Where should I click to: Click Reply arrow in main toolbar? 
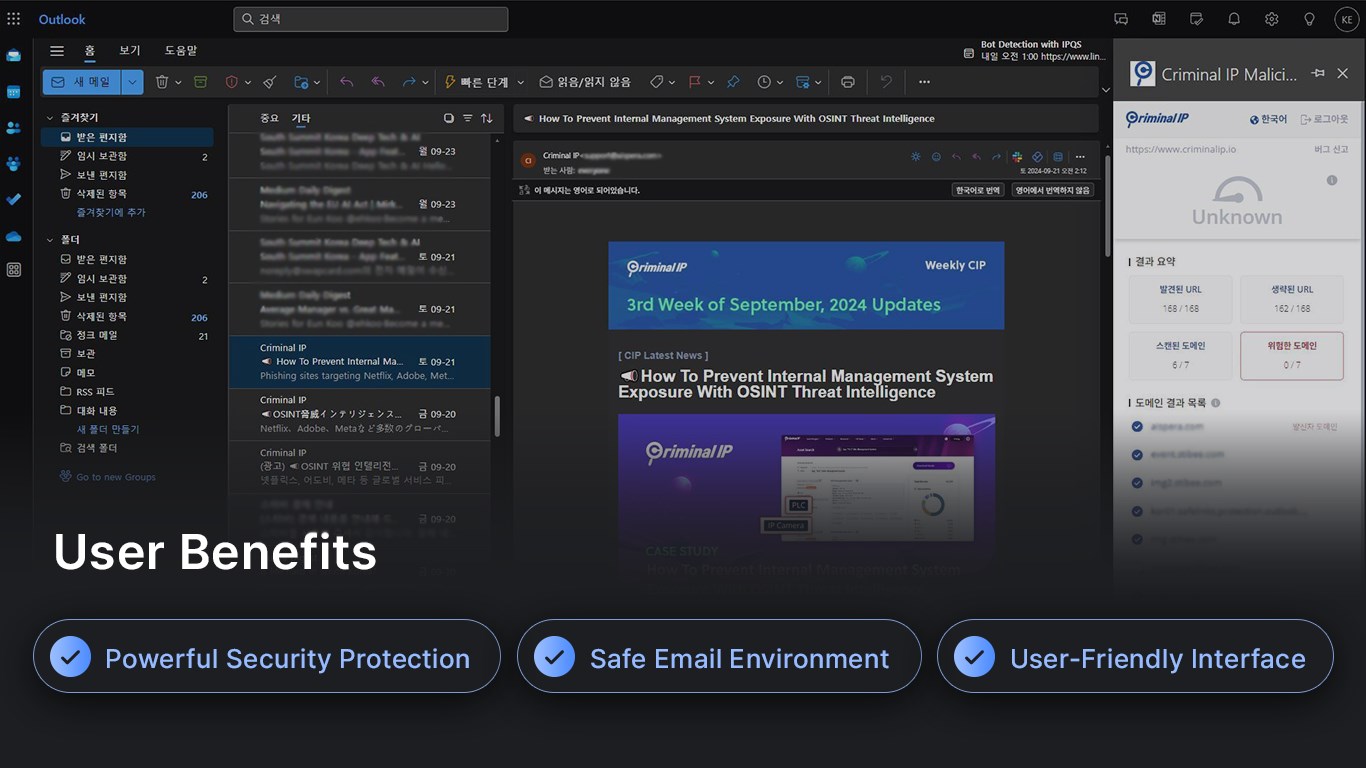[x=346, y=82]
